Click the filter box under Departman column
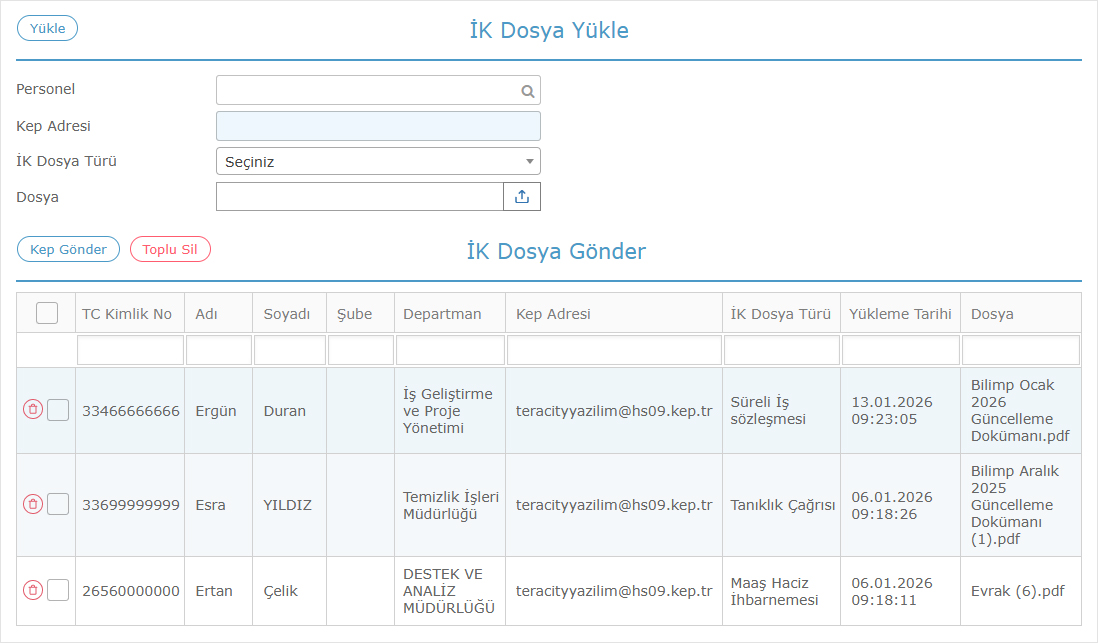Image resolution: width=1098 pixels, height=643 pixels. click(450, 350)
